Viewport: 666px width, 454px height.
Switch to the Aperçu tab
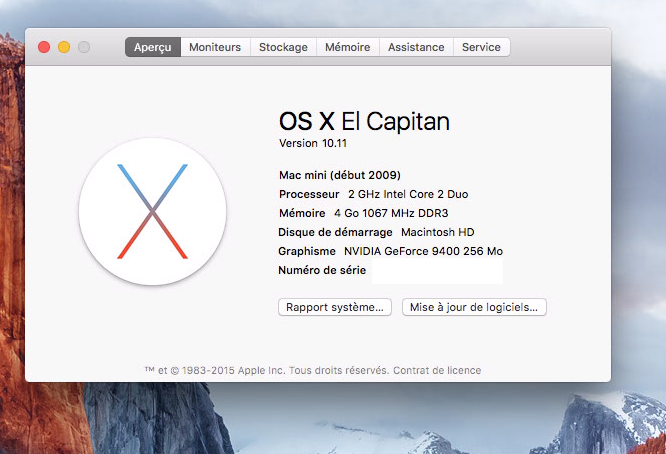click(x=153, y=47)
